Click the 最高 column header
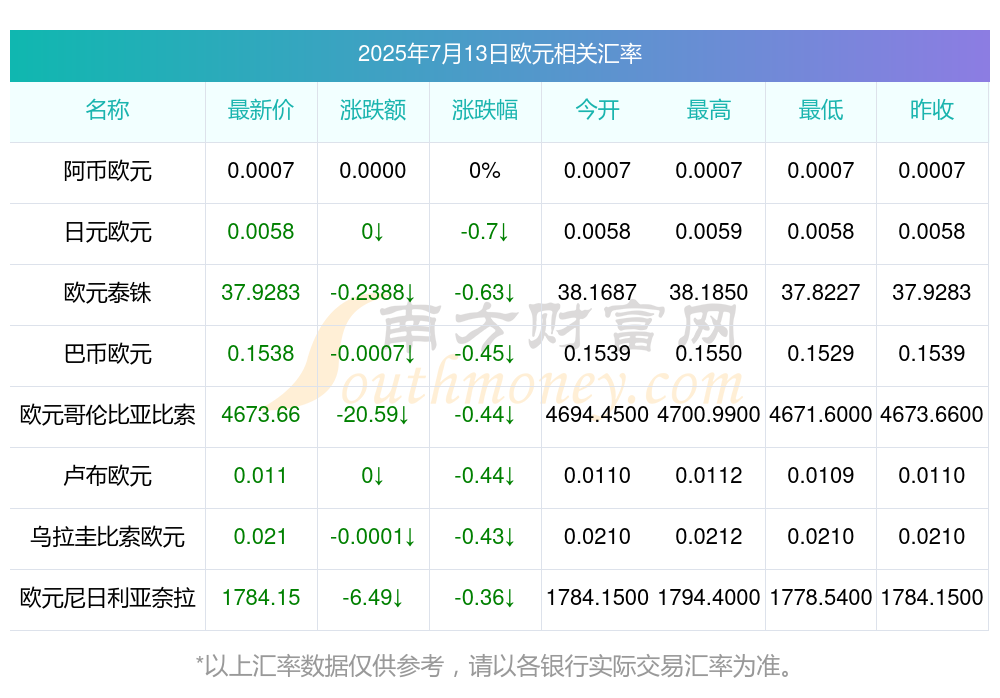This screenshot has width=1000, height=698. coord(709,110)
